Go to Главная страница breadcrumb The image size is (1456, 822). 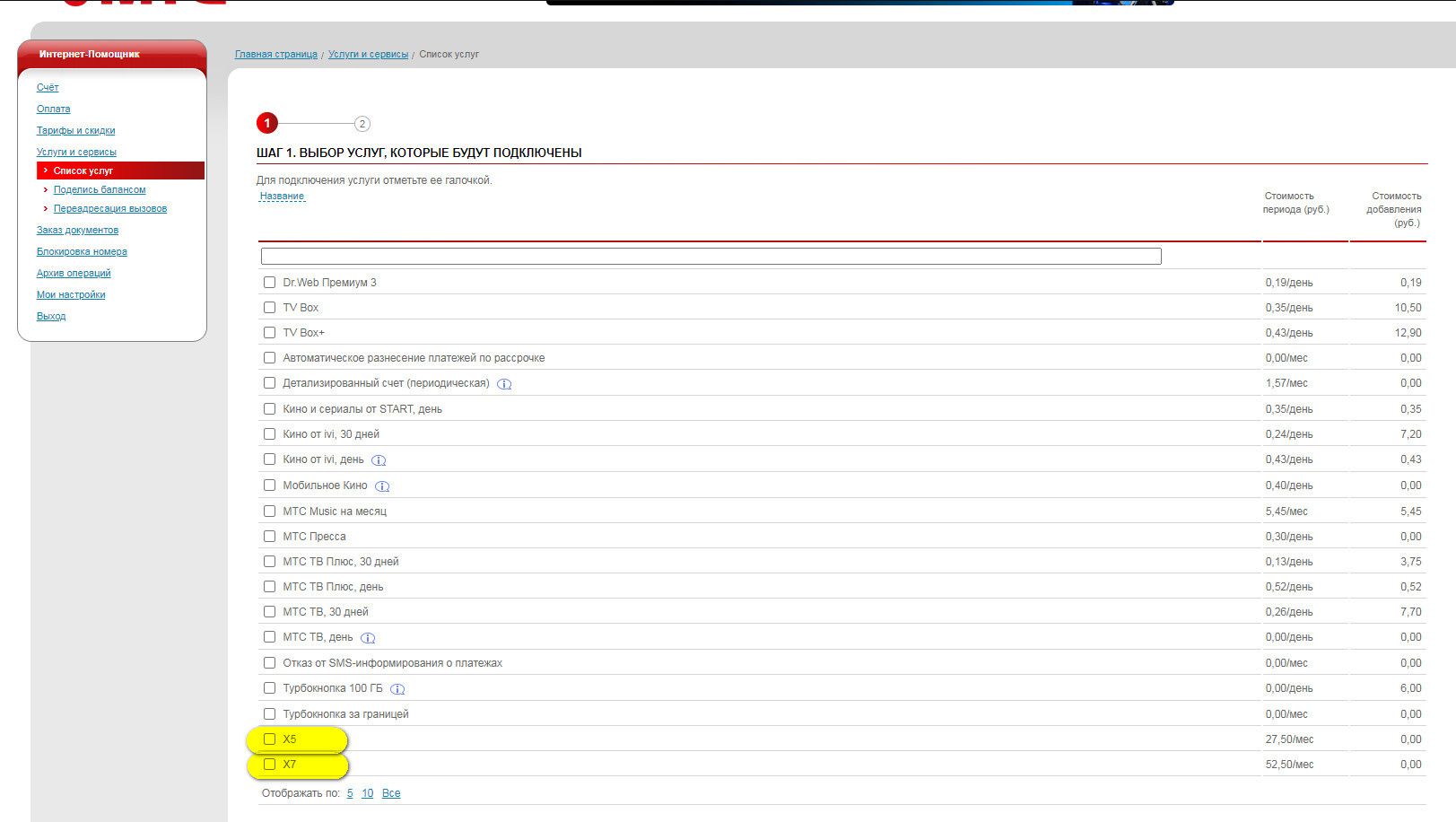pos(275,54)
